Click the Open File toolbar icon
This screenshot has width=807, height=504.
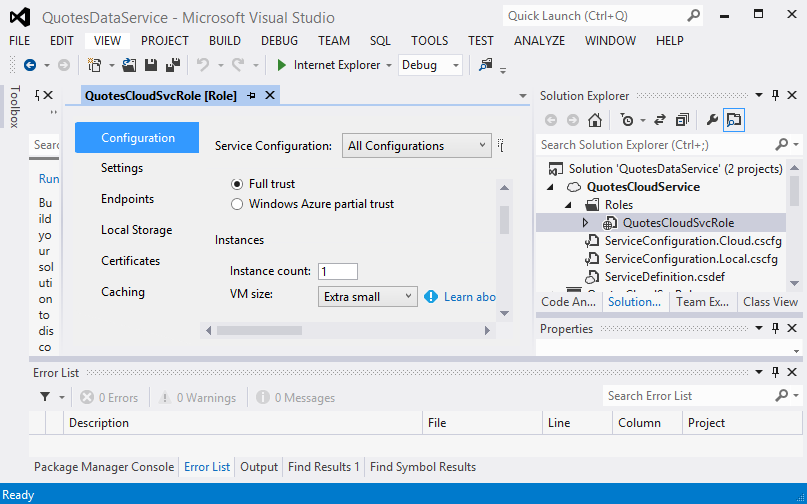tap(129, 65)
